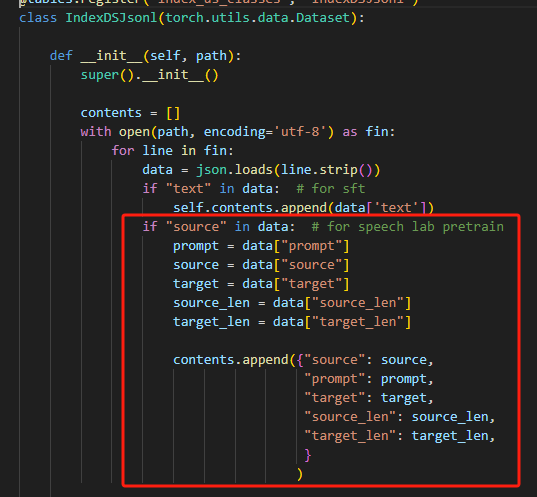Image resolution: width=537 pixels, height=497 pixels.
Task: Click the super().__init__() call
Action: (x=149, y=75)
